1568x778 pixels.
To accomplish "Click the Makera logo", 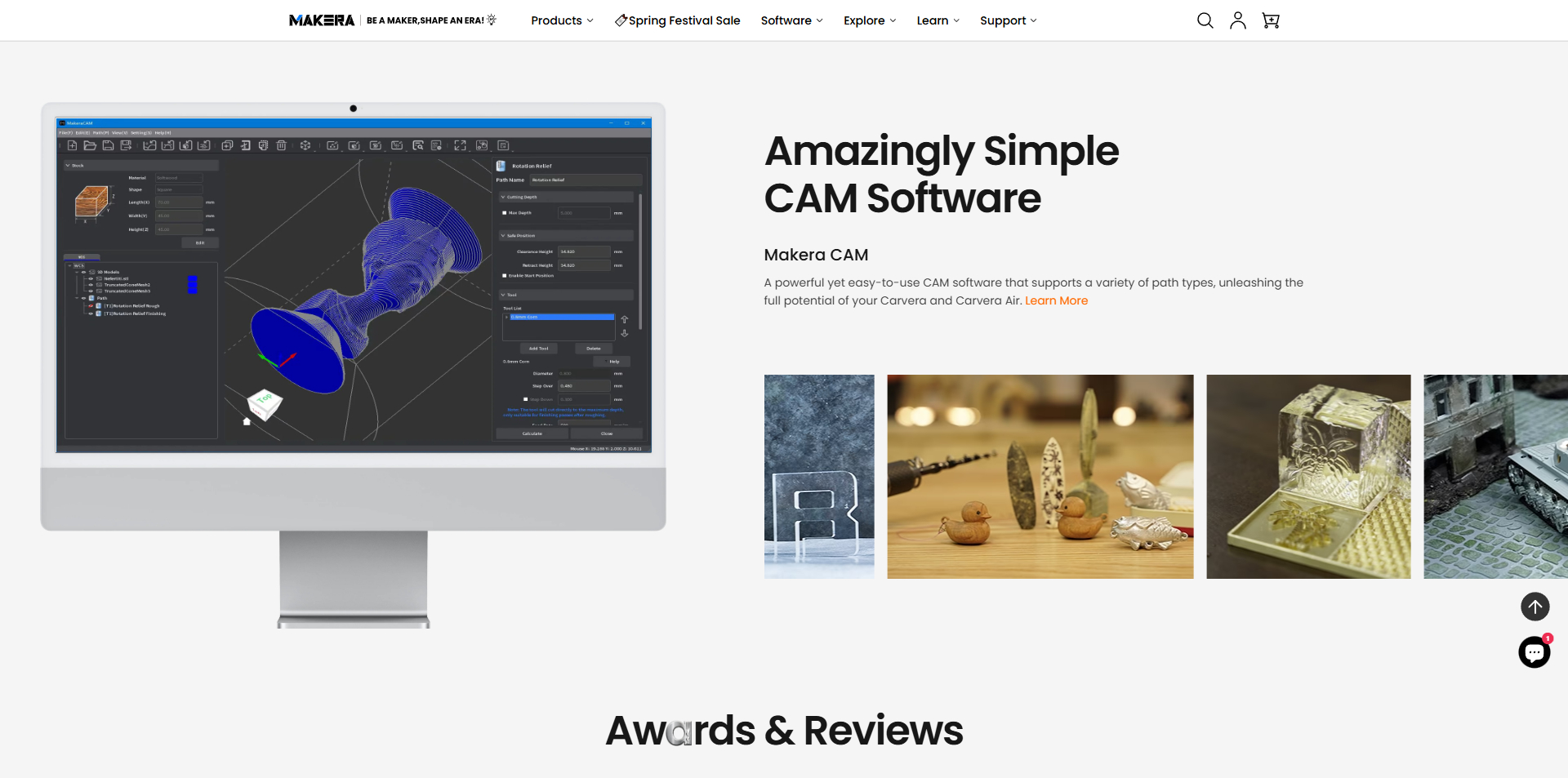I will [x=322, y=20].
